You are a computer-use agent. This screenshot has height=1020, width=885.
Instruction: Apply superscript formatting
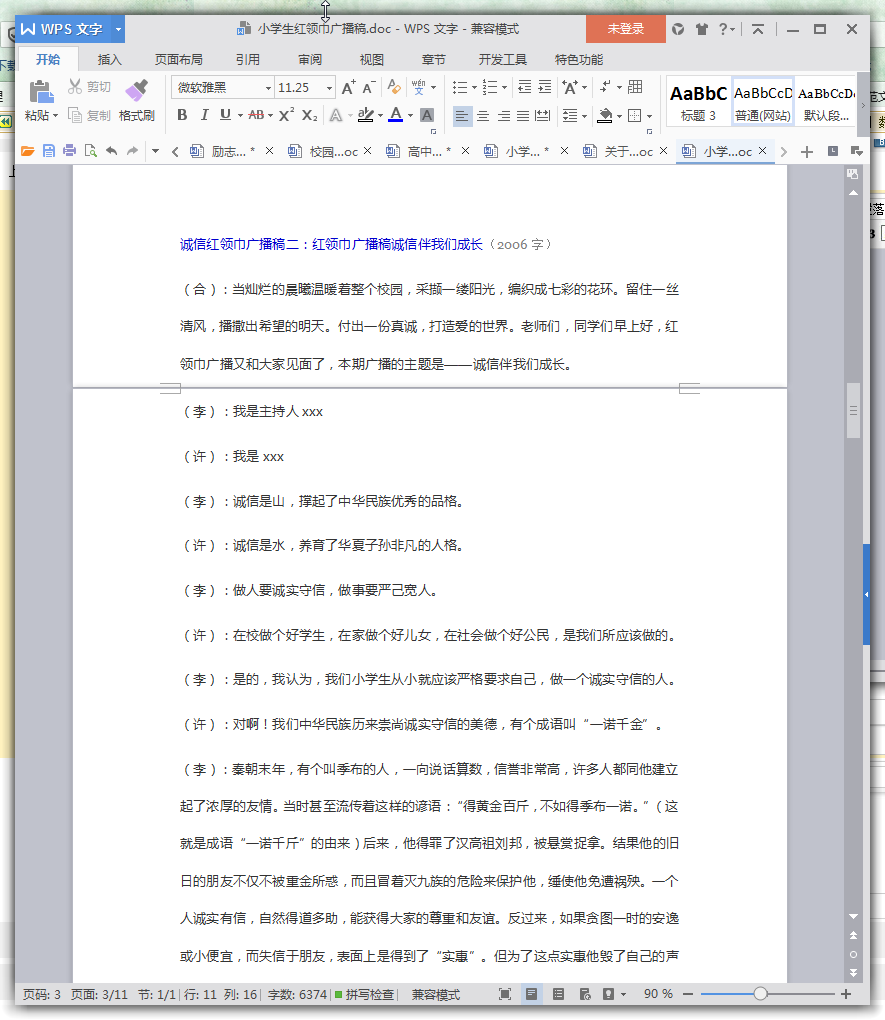286,115
